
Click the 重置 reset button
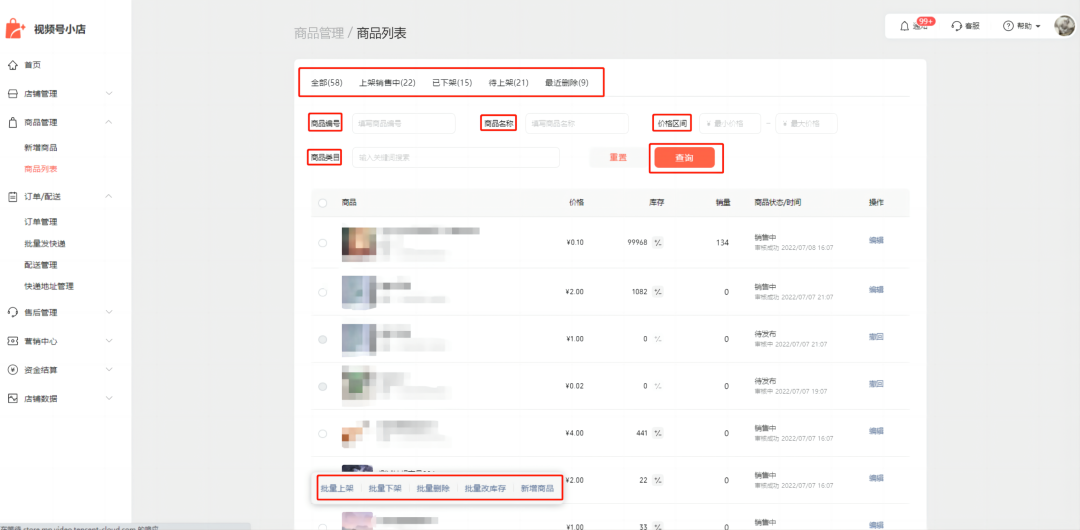[618, 158]
